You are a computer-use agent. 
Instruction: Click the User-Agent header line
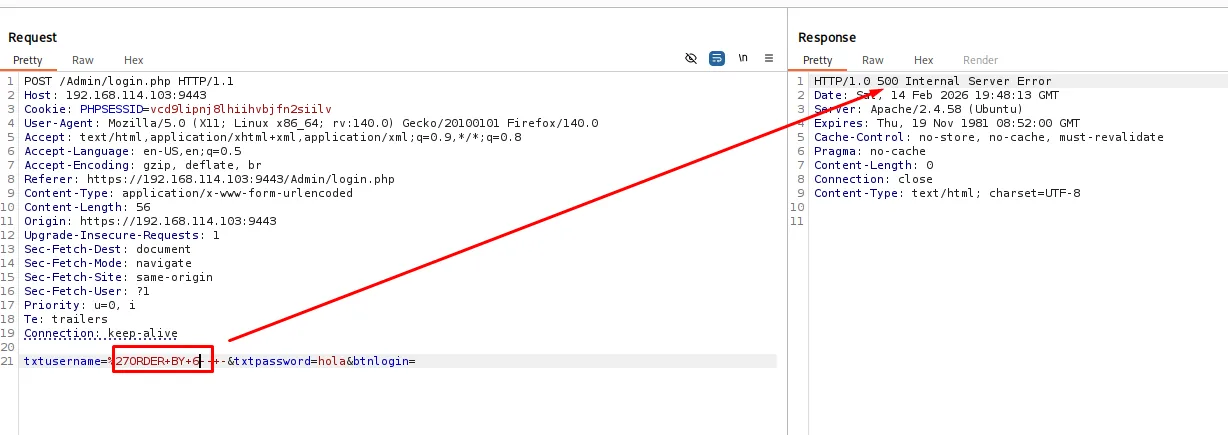pos(311,123)
